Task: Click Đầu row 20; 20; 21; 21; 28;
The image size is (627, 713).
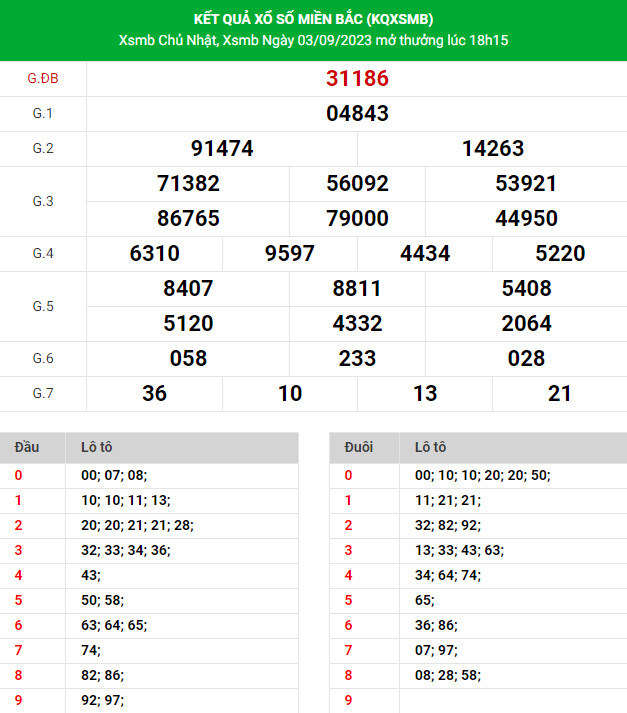Action: click(149, 526)
